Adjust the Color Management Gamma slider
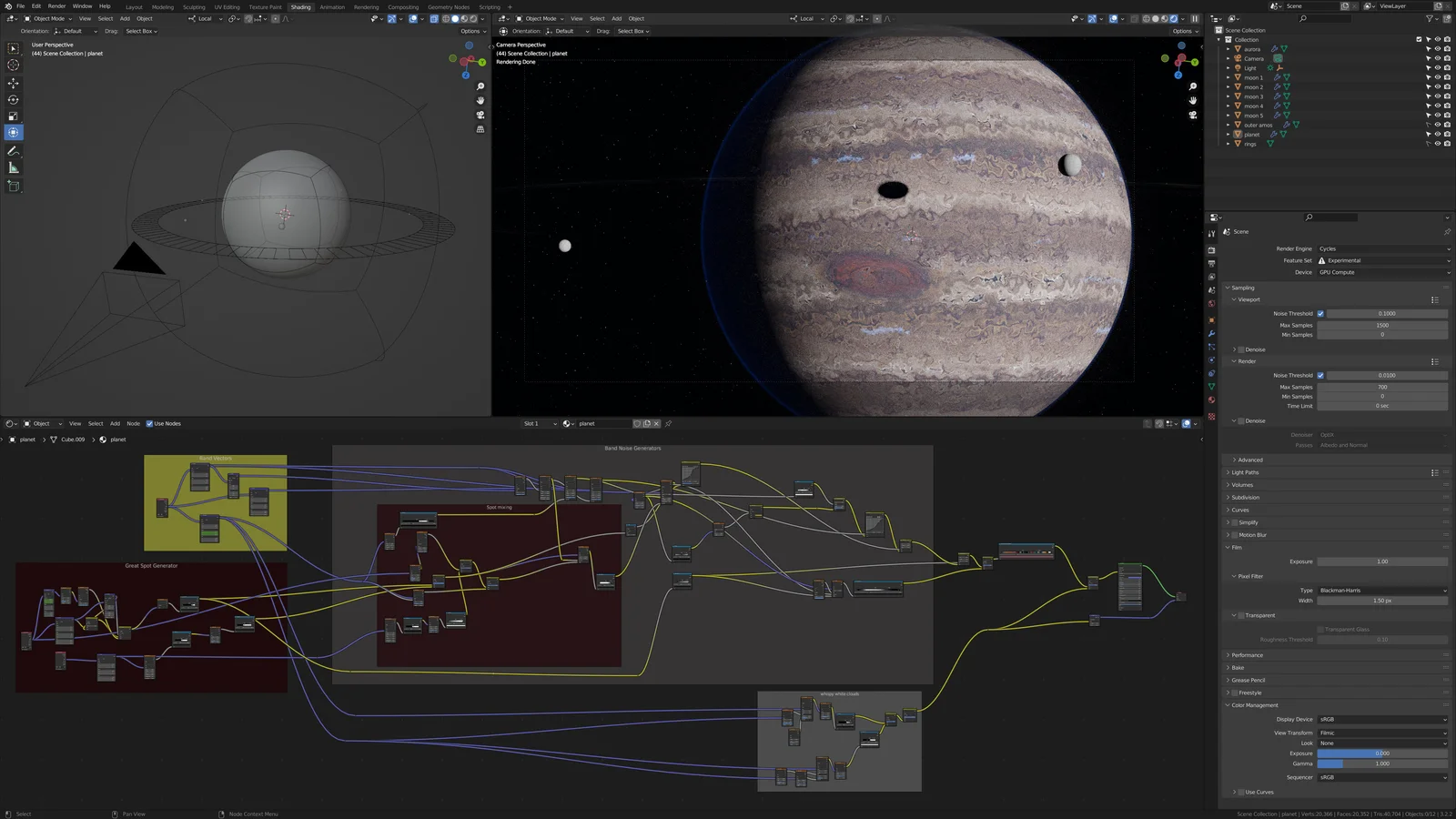This screenshot has width=1456, height=819. (1381, 764)
